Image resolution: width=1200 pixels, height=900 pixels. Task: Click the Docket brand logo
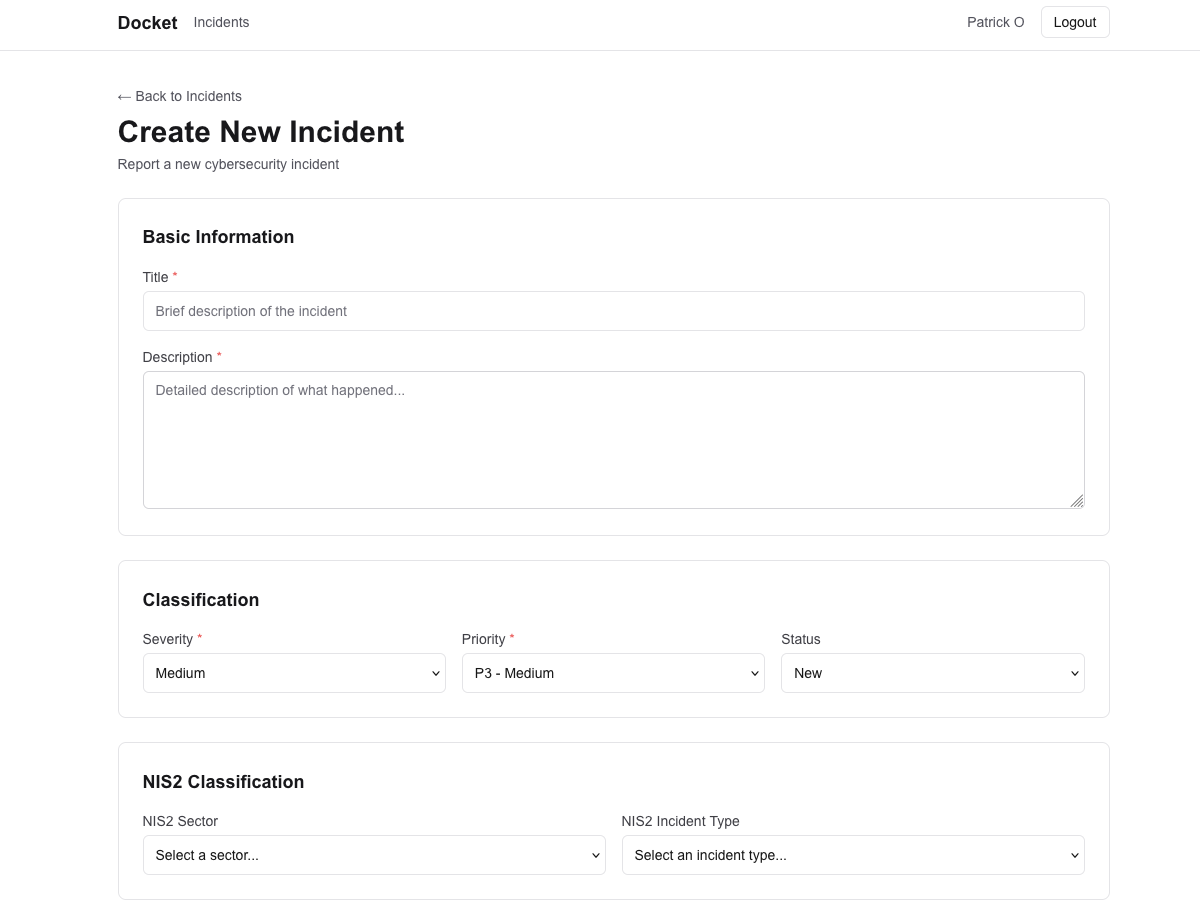pyautogui.click(x=147, y=22)
